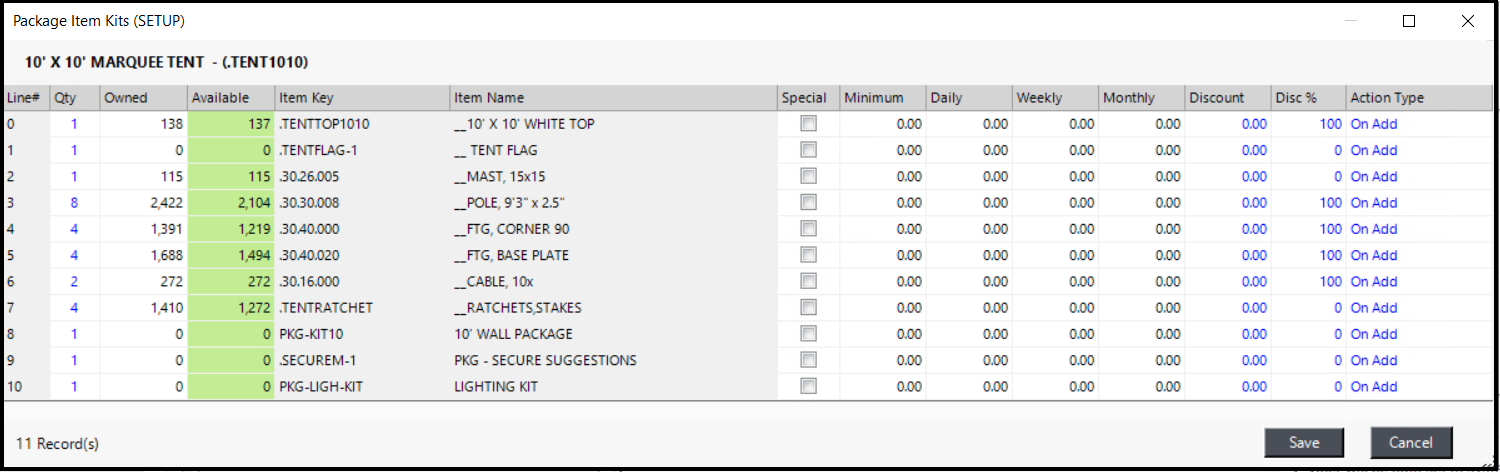Change Action Type for 10' WALL PACKAGE
1500x472 pixels.
pos(1373,334)
